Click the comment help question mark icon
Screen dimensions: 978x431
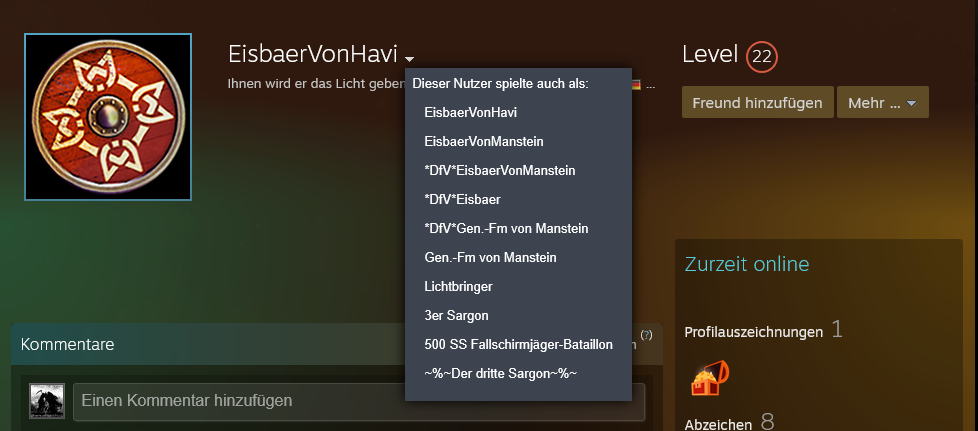coord(646,335)
